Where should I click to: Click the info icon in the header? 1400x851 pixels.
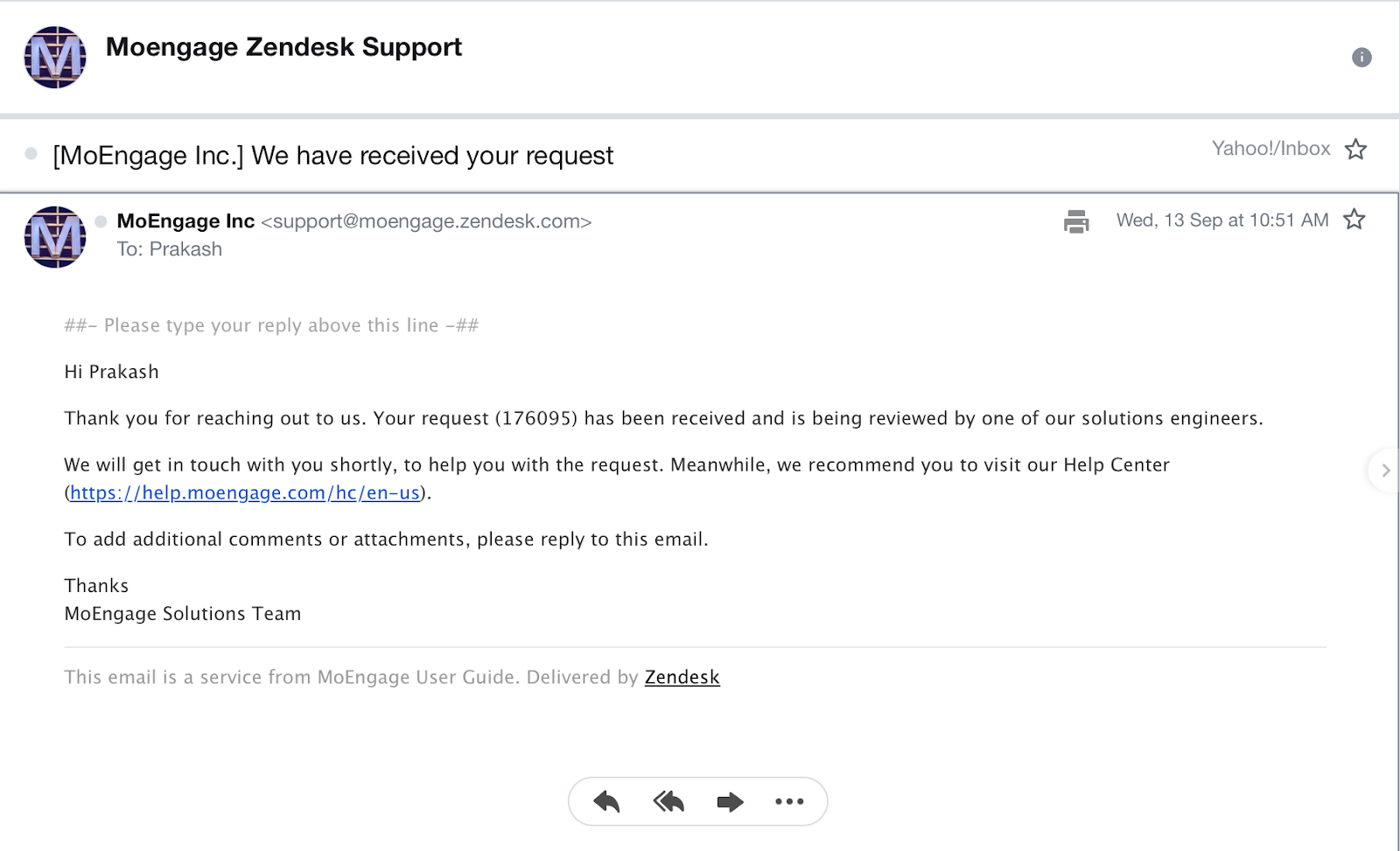tap(1361, 58)
